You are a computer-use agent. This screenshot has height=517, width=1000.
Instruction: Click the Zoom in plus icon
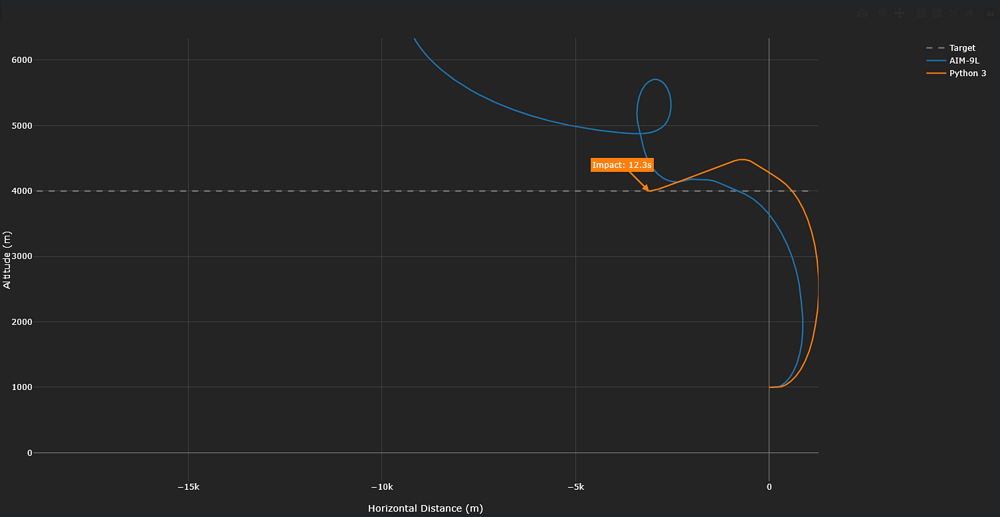(921, 13)
